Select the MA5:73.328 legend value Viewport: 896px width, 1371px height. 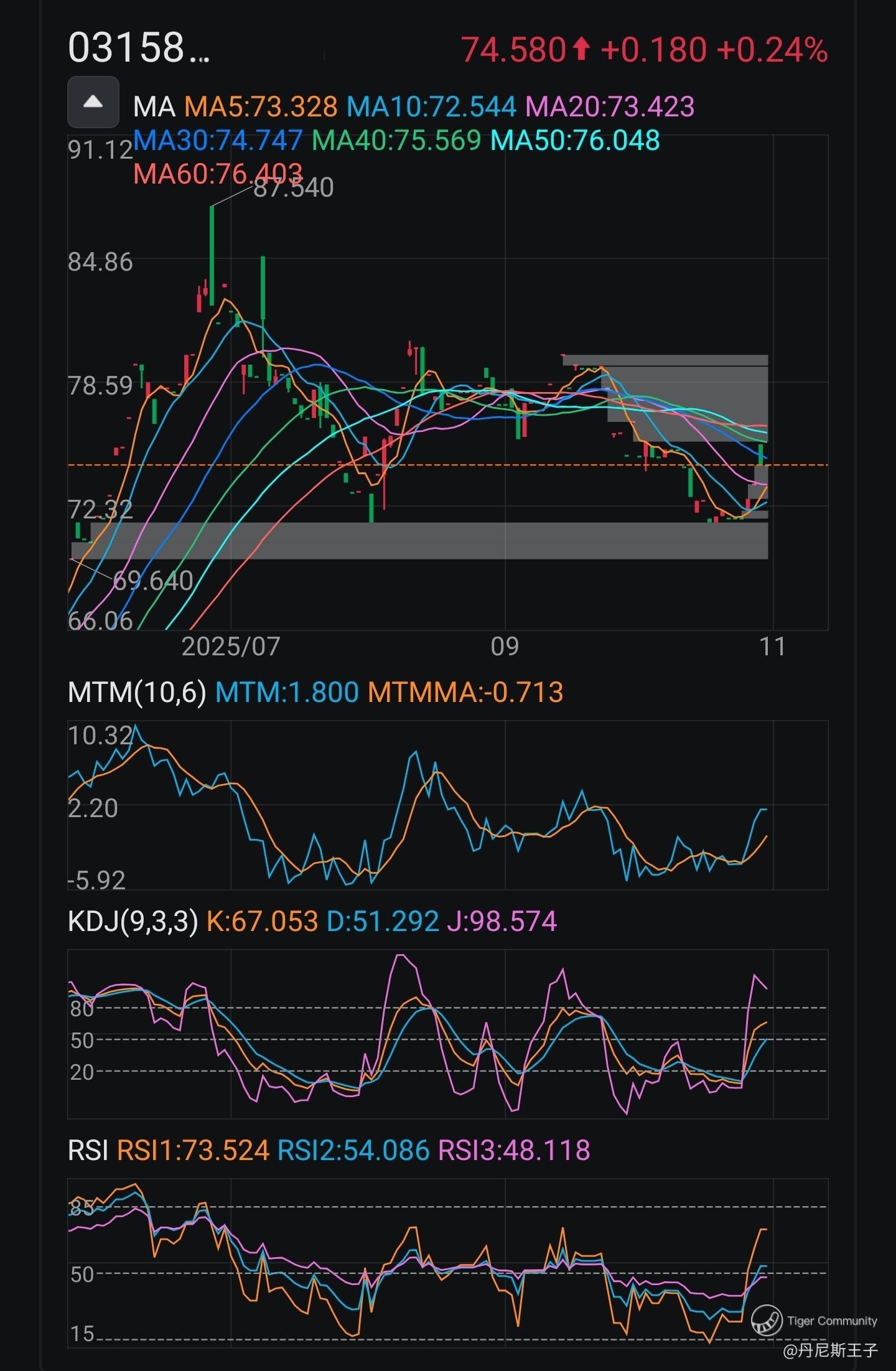pyautogui.click(x=261, y=107)
